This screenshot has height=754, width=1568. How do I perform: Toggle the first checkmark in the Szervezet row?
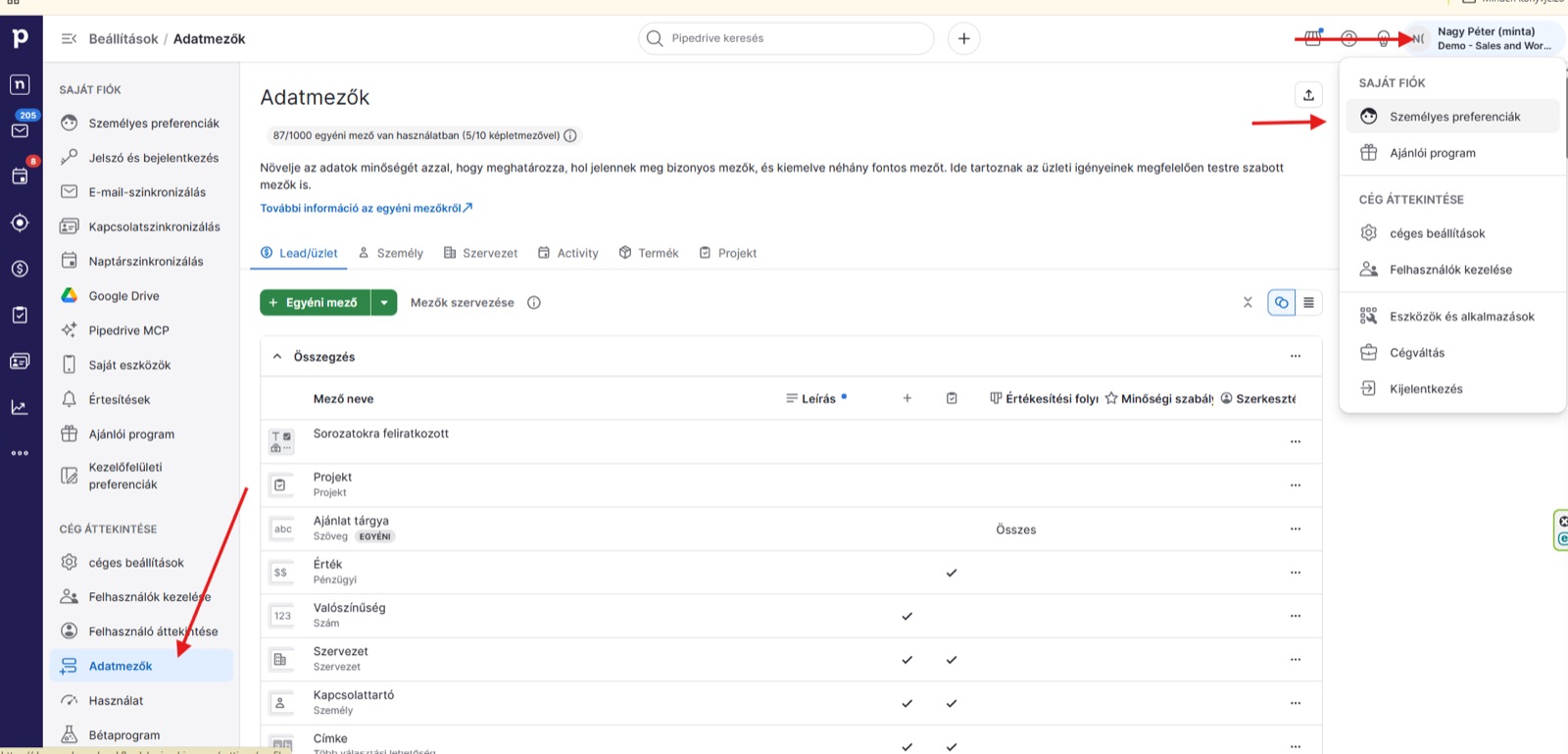pyautogui.click(x=907, y=660)
